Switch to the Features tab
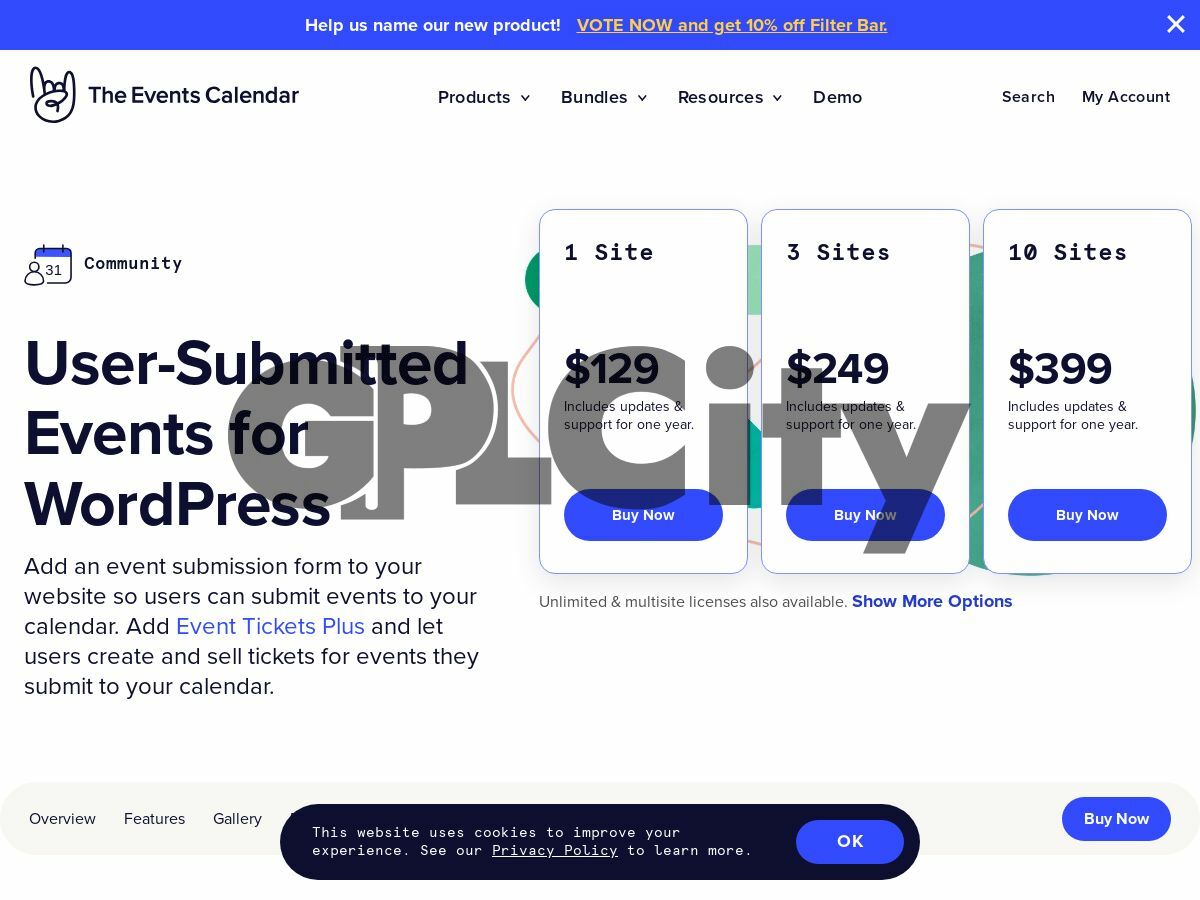The height and width of the screenshot is (900, 1200). click(x=154, y=819)
